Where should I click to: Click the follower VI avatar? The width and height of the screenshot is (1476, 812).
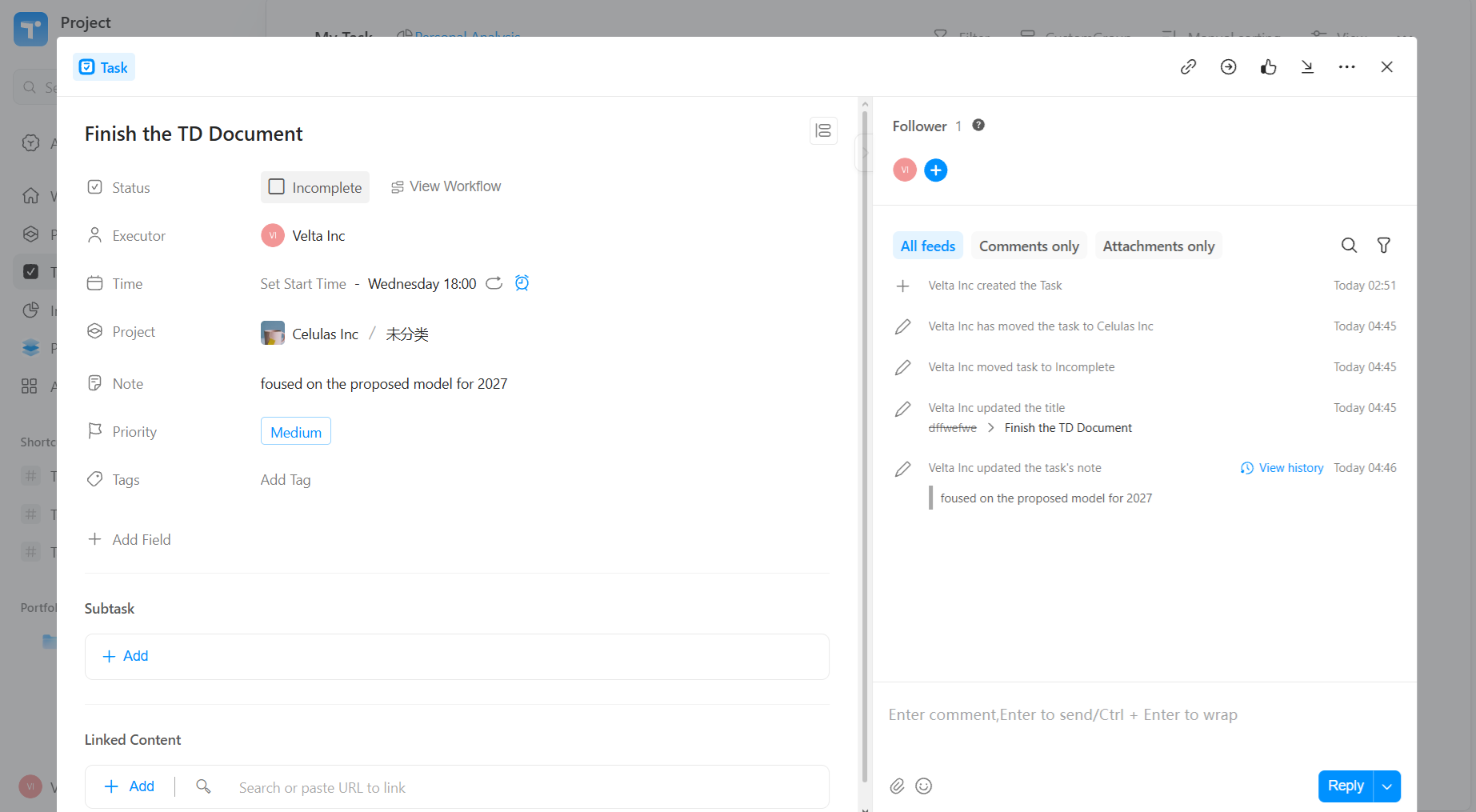point(905,170)
